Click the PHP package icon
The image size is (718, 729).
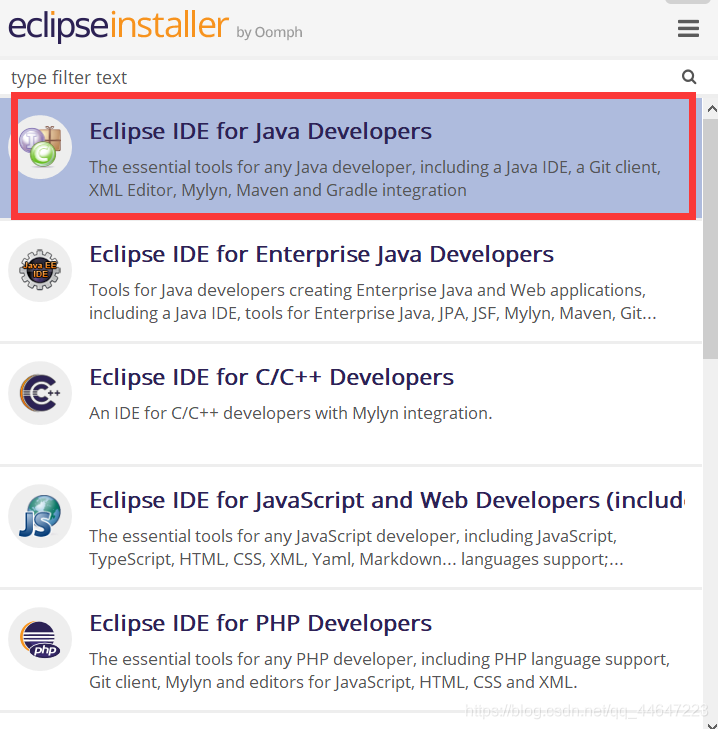(x=40, y=639)
